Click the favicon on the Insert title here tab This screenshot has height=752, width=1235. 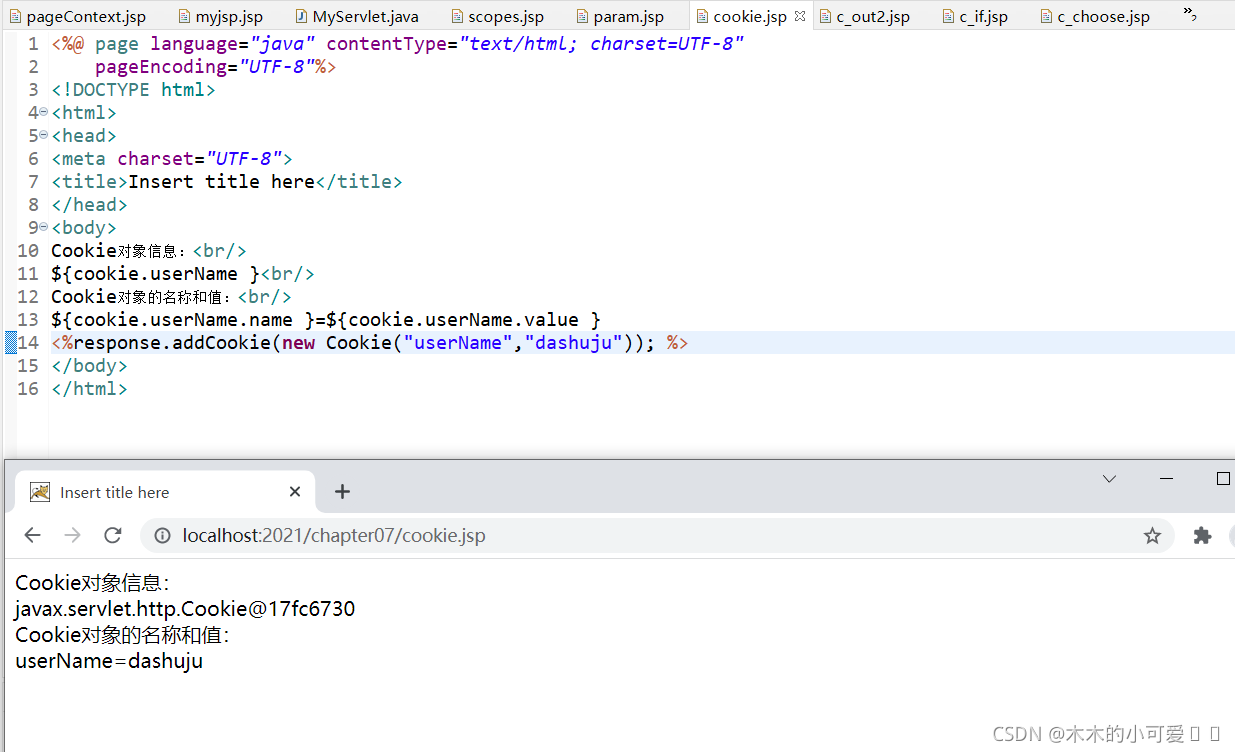[x=39, y=491]
